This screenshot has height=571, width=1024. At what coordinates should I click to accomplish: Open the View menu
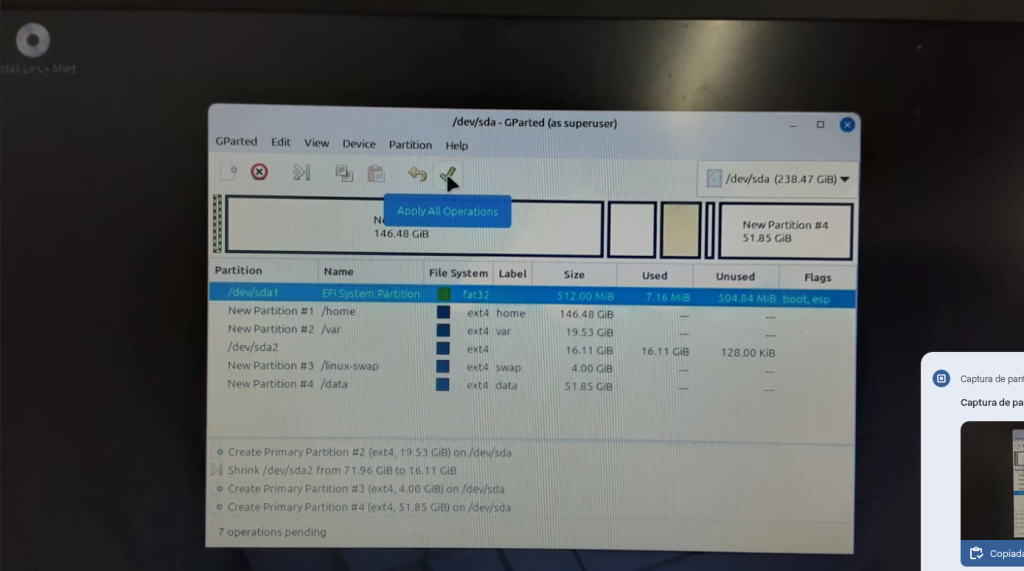(x=317, y=144)
